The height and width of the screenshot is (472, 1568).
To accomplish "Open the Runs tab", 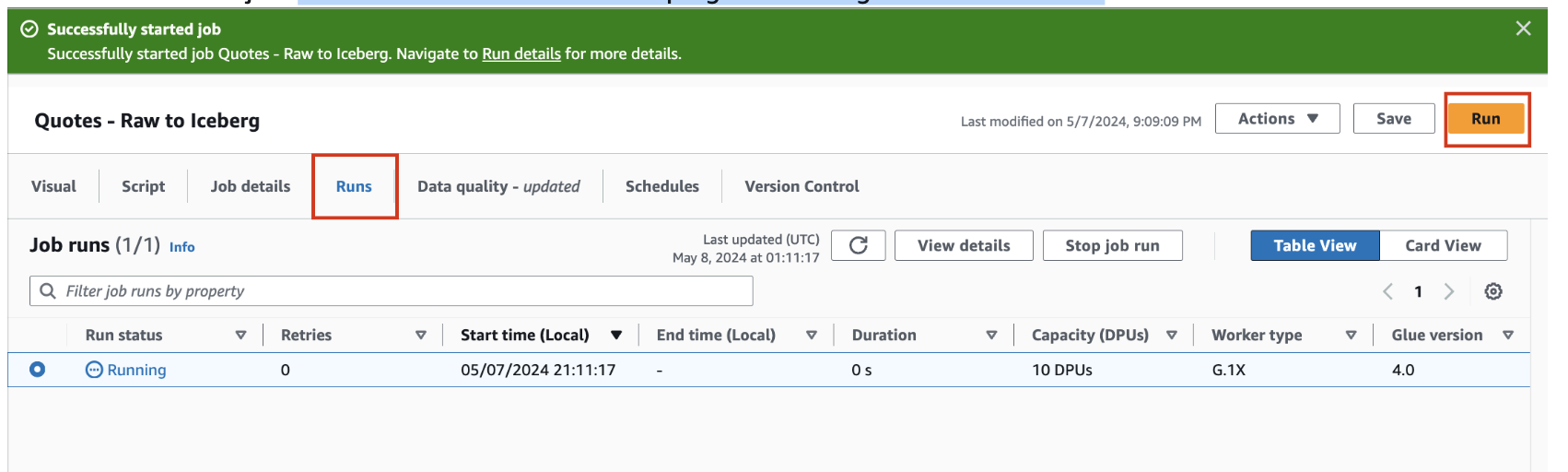I will pyautogui.click(x=354, y=186).
